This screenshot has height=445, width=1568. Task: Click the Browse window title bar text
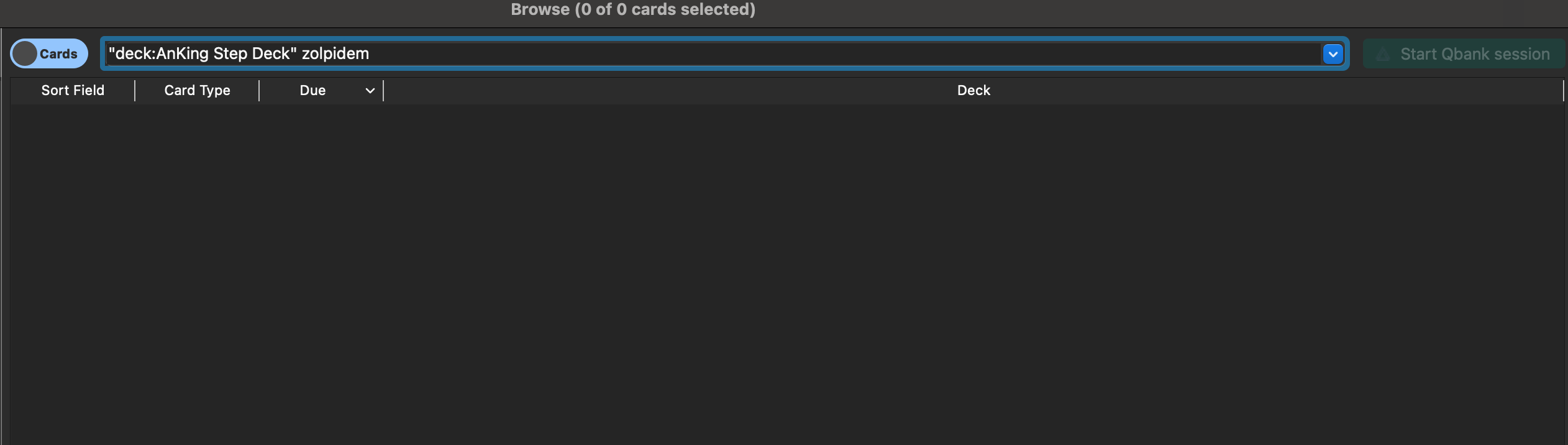(x=632, y=9)
